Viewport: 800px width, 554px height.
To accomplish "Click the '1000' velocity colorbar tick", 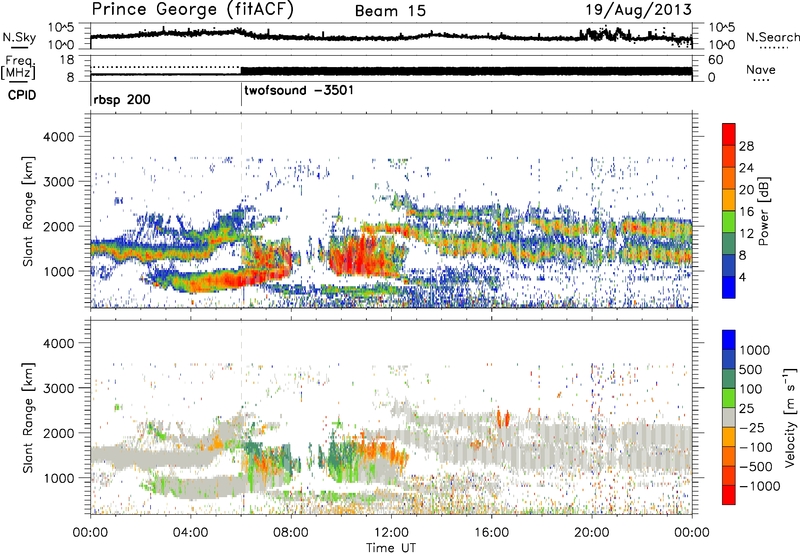I will click(755, 350).
